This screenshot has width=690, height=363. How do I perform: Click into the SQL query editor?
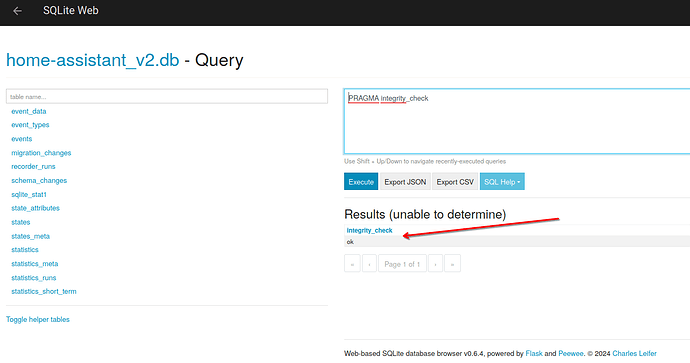click(x=517, y=121)
